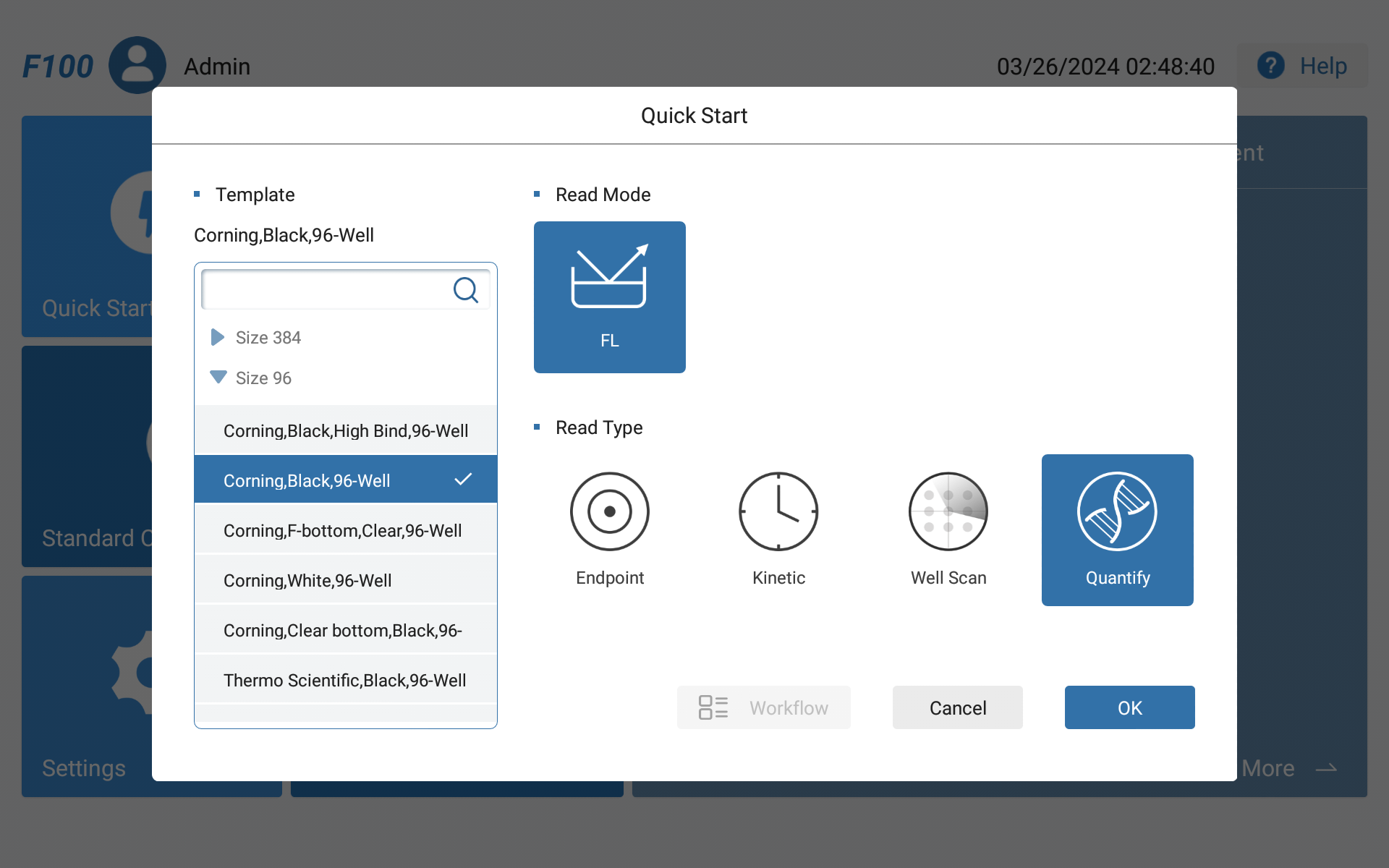The image size is (1389, 868).
Task: Click the F100 logo
Action: [x=58, y=67]
